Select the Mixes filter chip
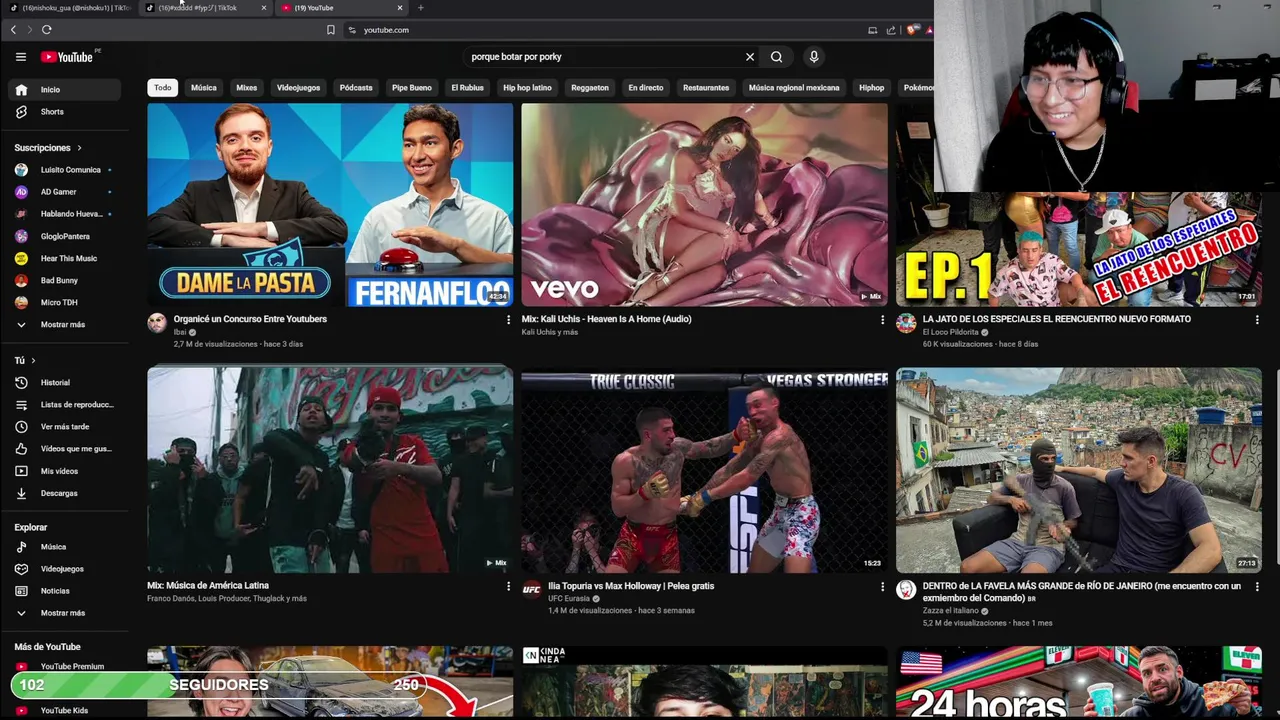The height and width of the screenshot is (720, 1280). pyautogui.click(x=246, y=88)
